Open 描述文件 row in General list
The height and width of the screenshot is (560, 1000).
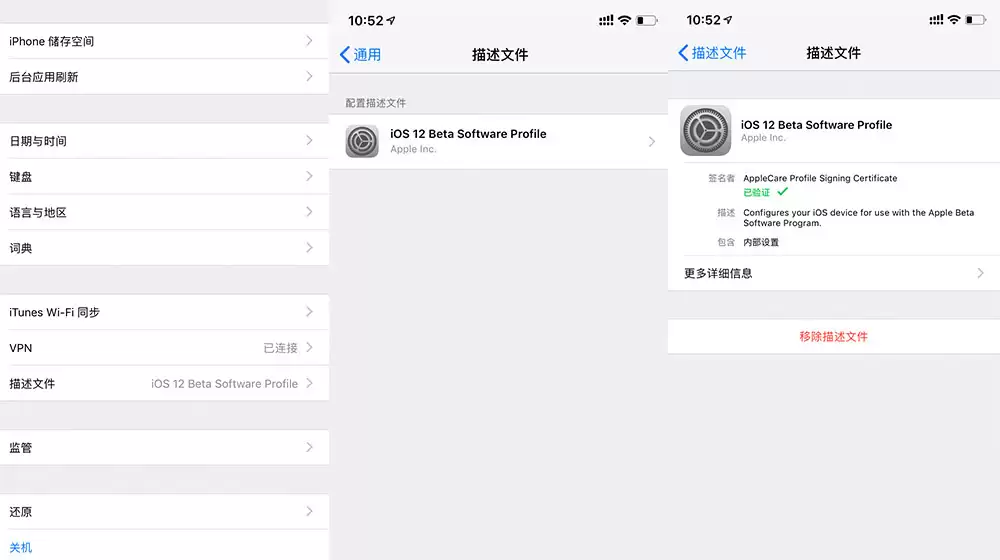(164, 383)
